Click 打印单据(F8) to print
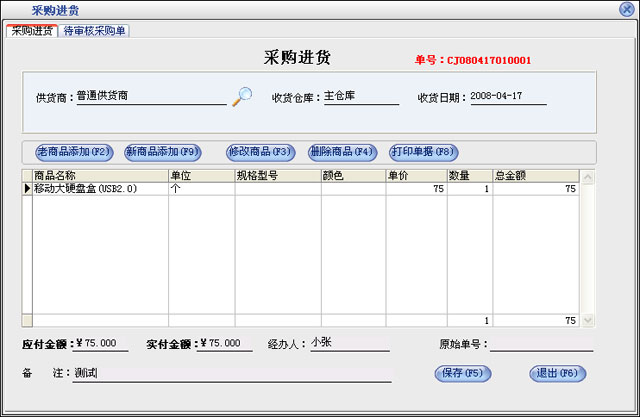Screen dimensions: 640x417 423,152
